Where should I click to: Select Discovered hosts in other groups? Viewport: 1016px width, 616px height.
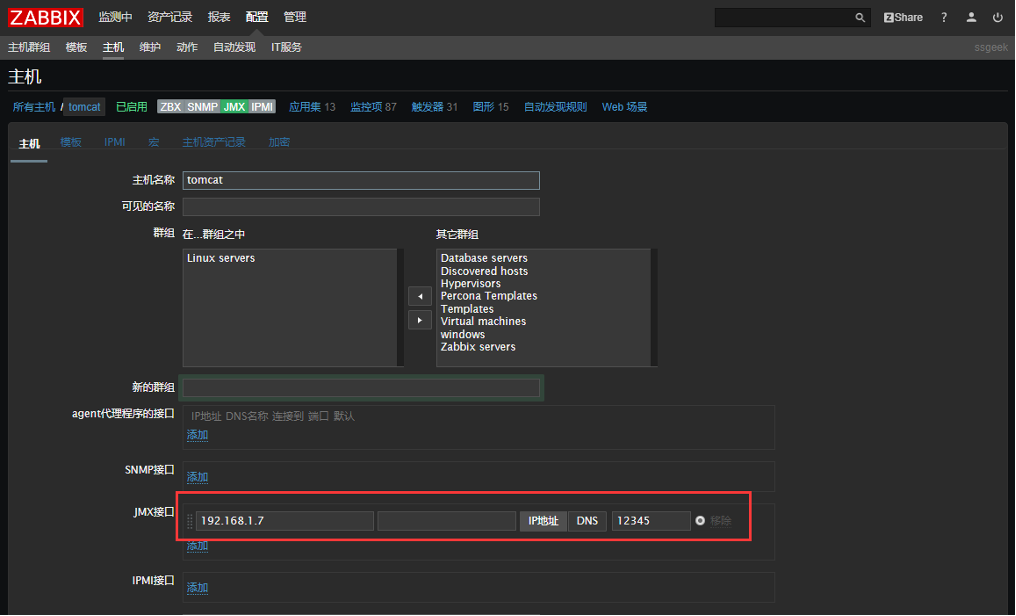tap(484, 271)
